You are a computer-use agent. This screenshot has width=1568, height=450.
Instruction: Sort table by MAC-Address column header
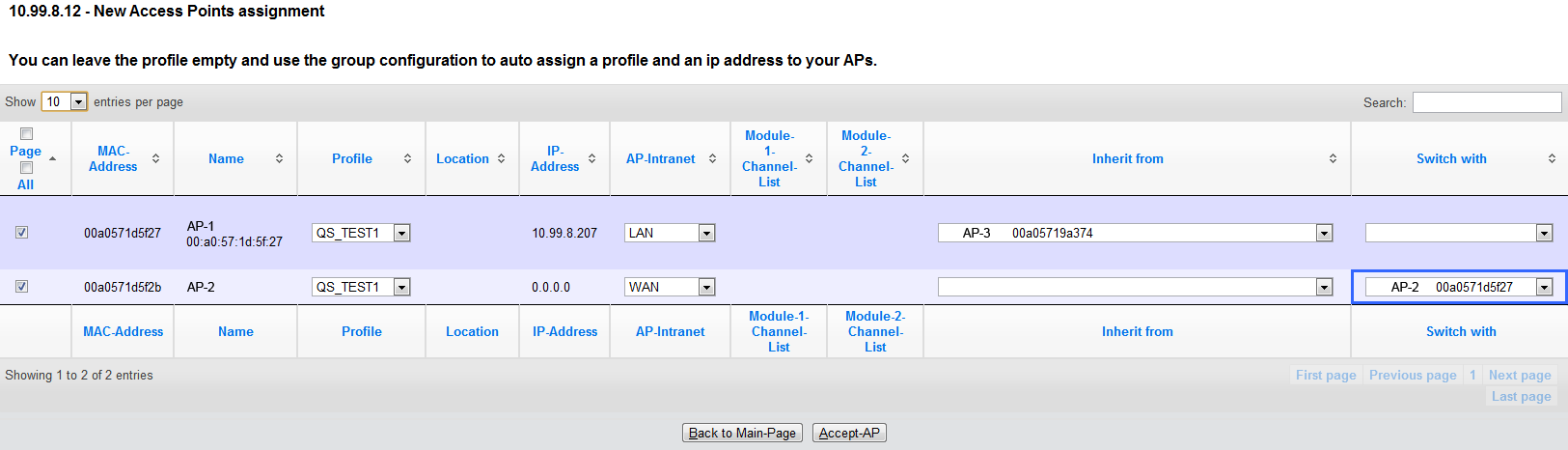(113, 158)
